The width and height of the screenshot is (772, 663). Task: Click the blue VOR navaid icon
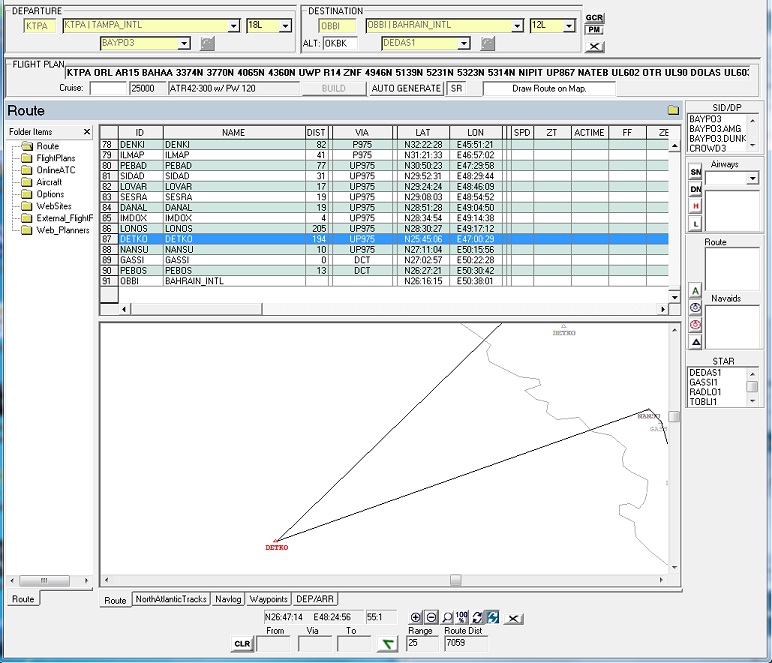(x=695, y=308)
